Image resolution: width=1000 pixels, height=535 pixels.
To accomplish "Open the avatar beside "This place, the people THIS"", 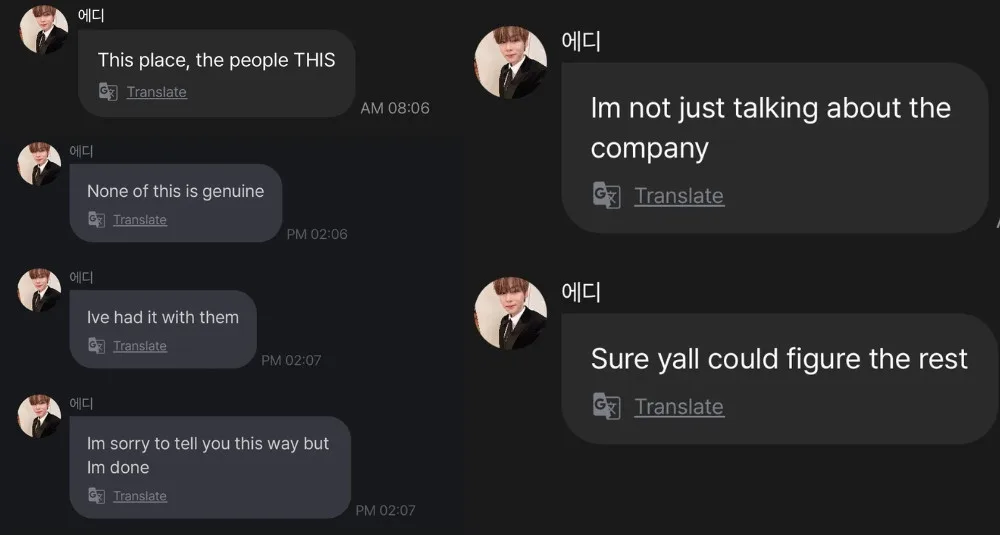I will click(44, 29).
